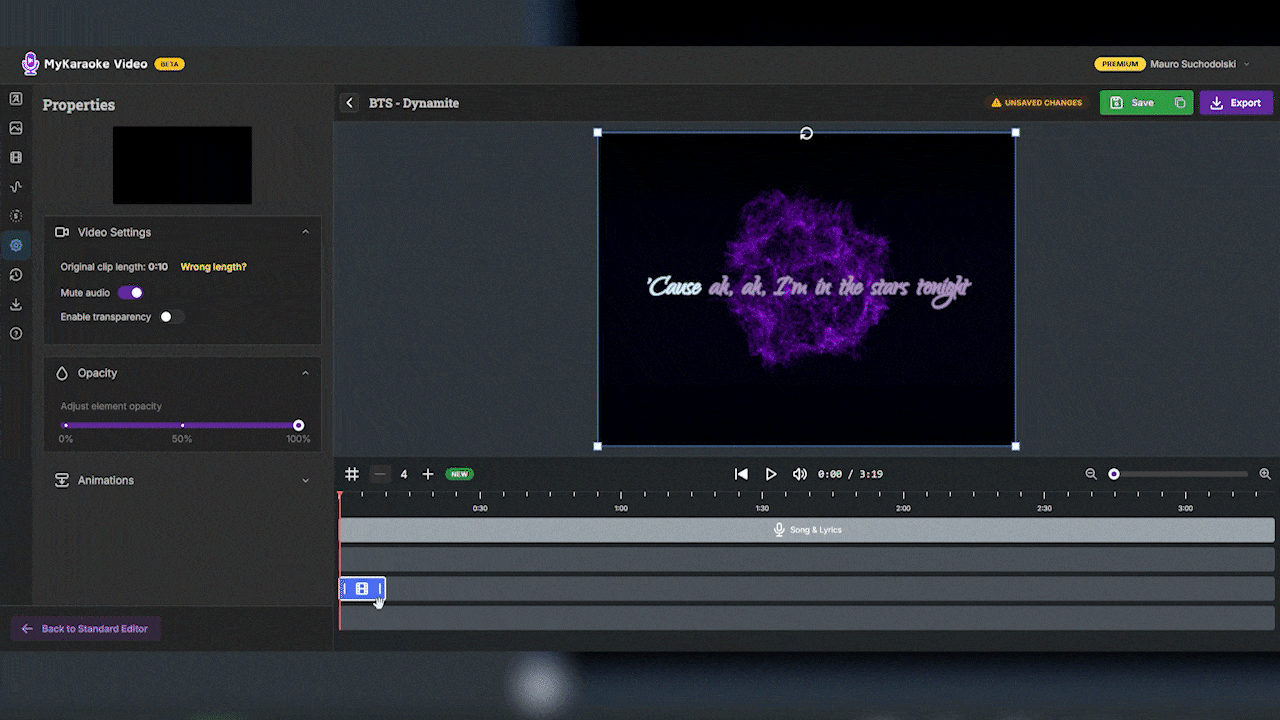Click the download icon in the sidebar

click(15, 304)
